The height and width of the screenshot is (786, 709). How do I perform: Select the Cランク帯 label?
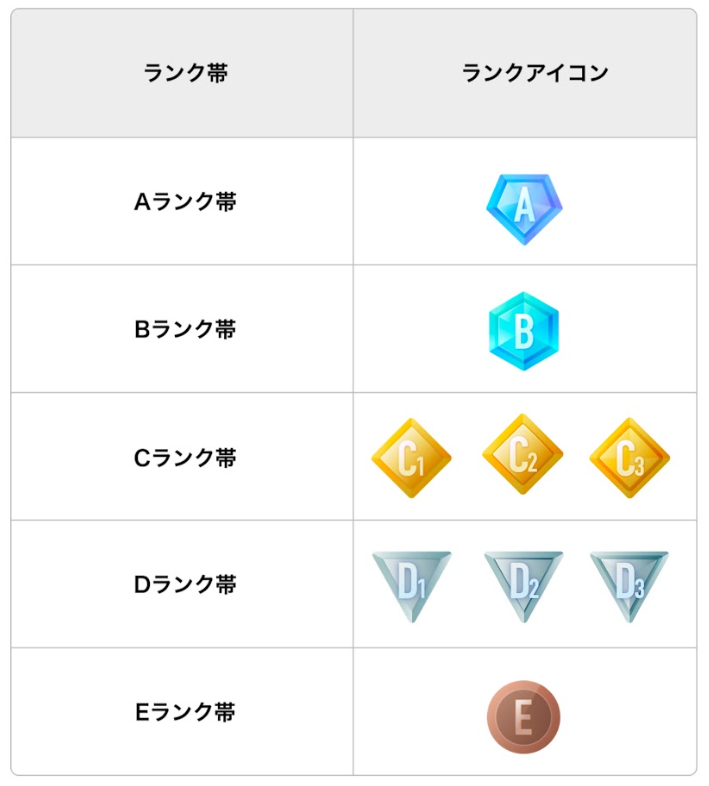pyautogui.click(x=185, y=458)
